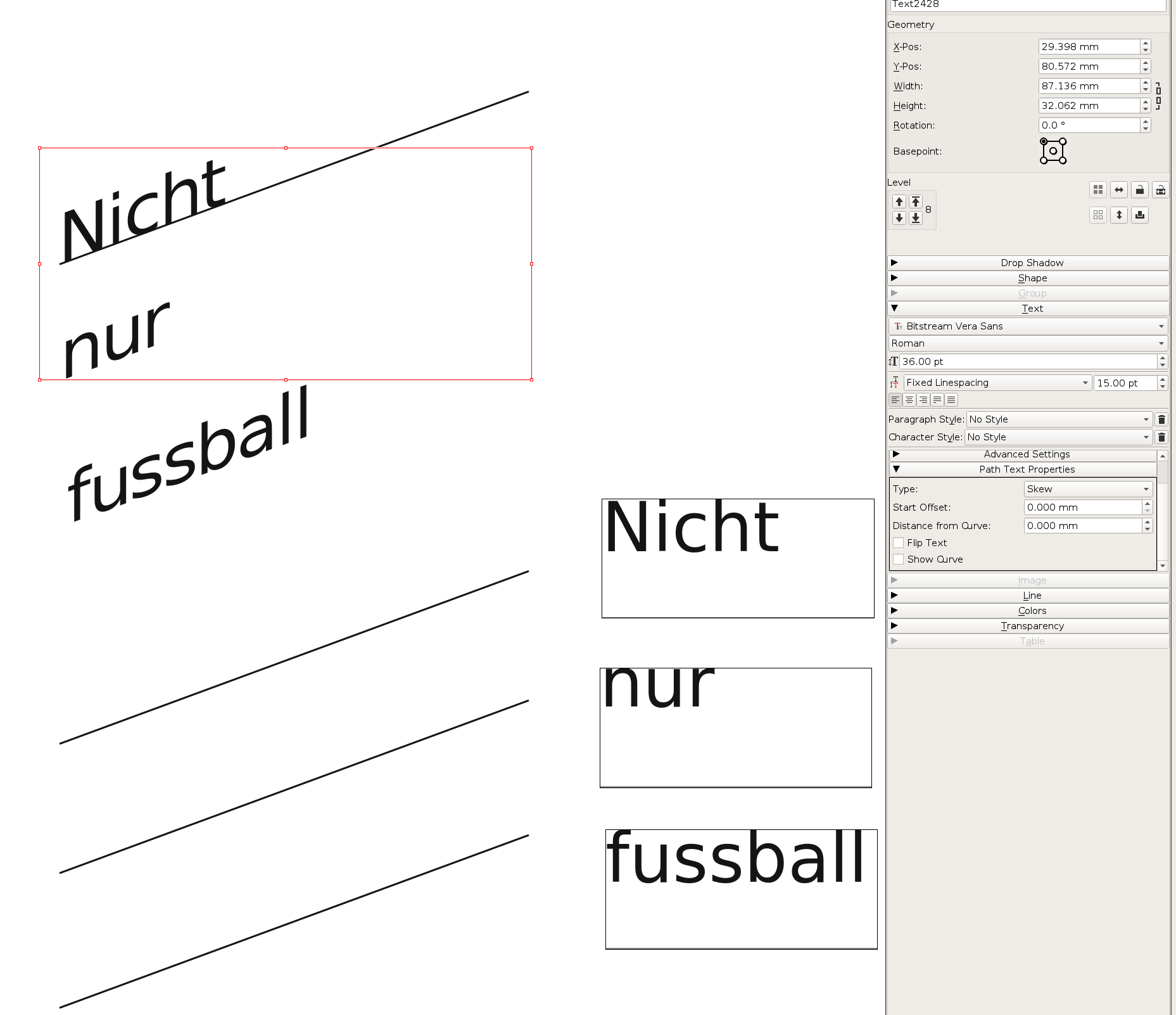Click the right align text icon
This screenshot has width=1176, height=1015.
[x=923, y=400]
